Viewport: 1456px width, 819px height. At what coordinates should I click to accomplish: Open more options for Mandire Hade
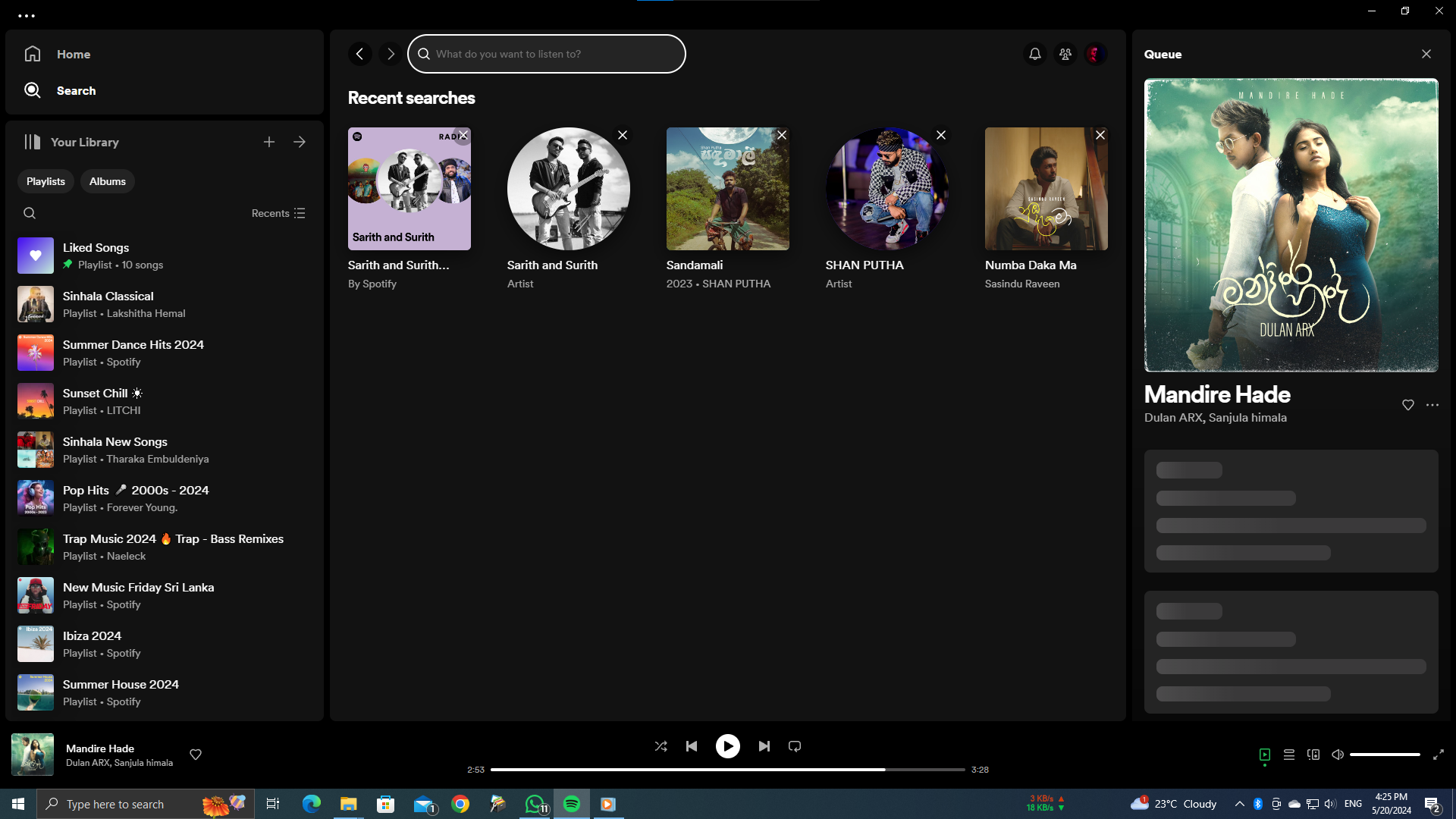(x=1432, y=405)
